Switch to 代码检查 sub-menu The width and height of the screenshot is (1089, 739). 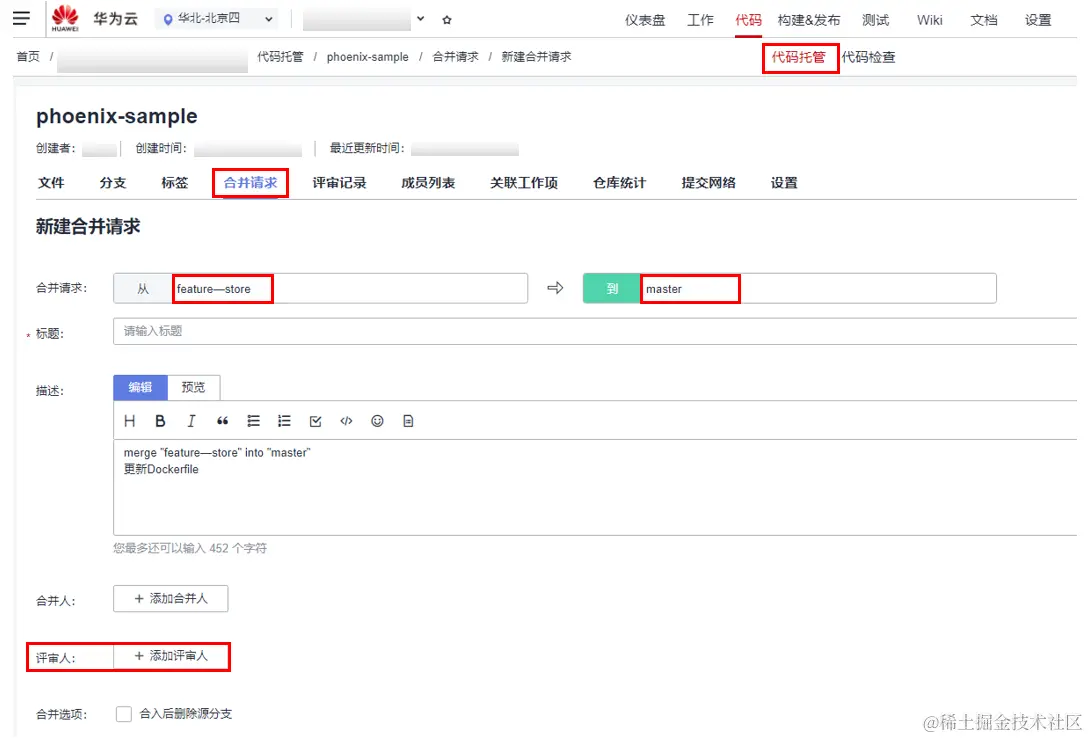(869, 58)
